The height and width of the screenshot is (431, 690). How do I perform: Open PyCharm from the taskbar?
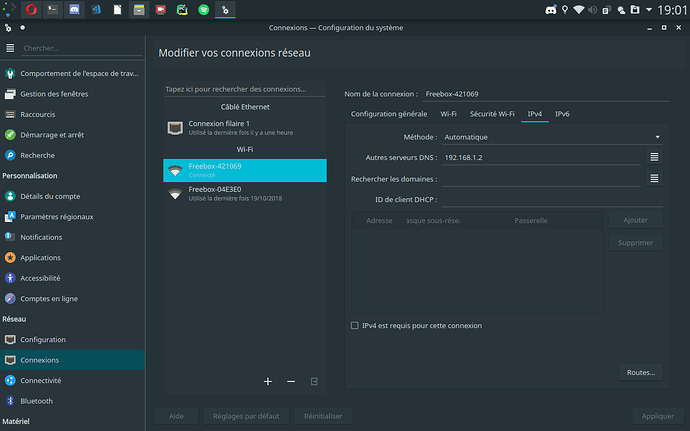click(x=182, y=9)
